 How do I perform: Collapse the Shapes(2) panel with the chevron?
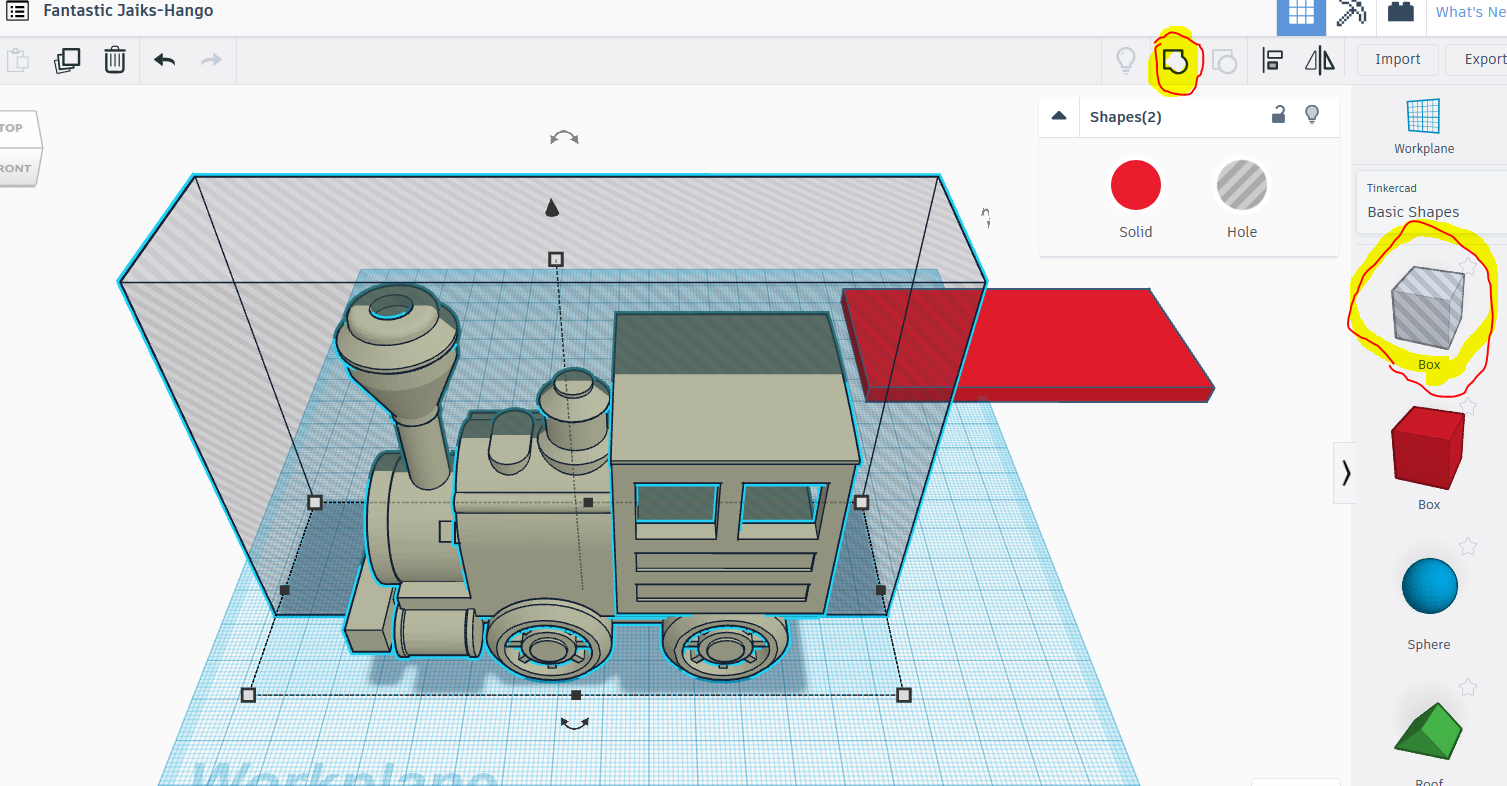click(x=1059, y=115)
